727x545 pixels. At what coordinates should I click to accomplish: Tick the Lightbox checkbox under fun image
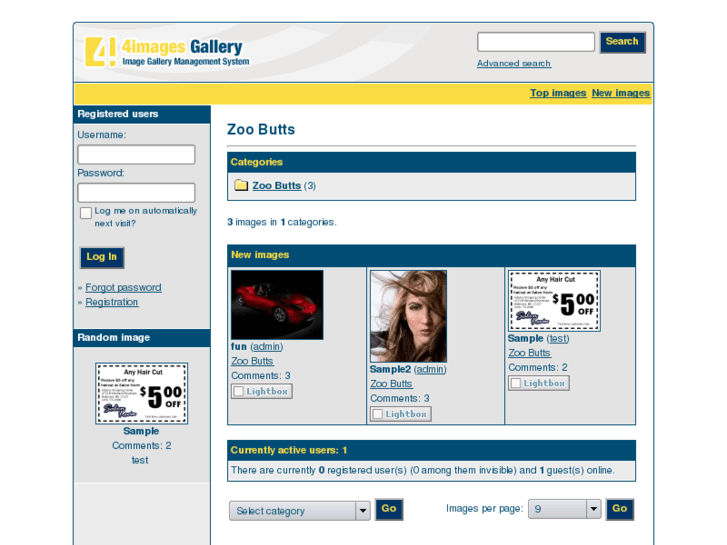[x=238, y=391]
